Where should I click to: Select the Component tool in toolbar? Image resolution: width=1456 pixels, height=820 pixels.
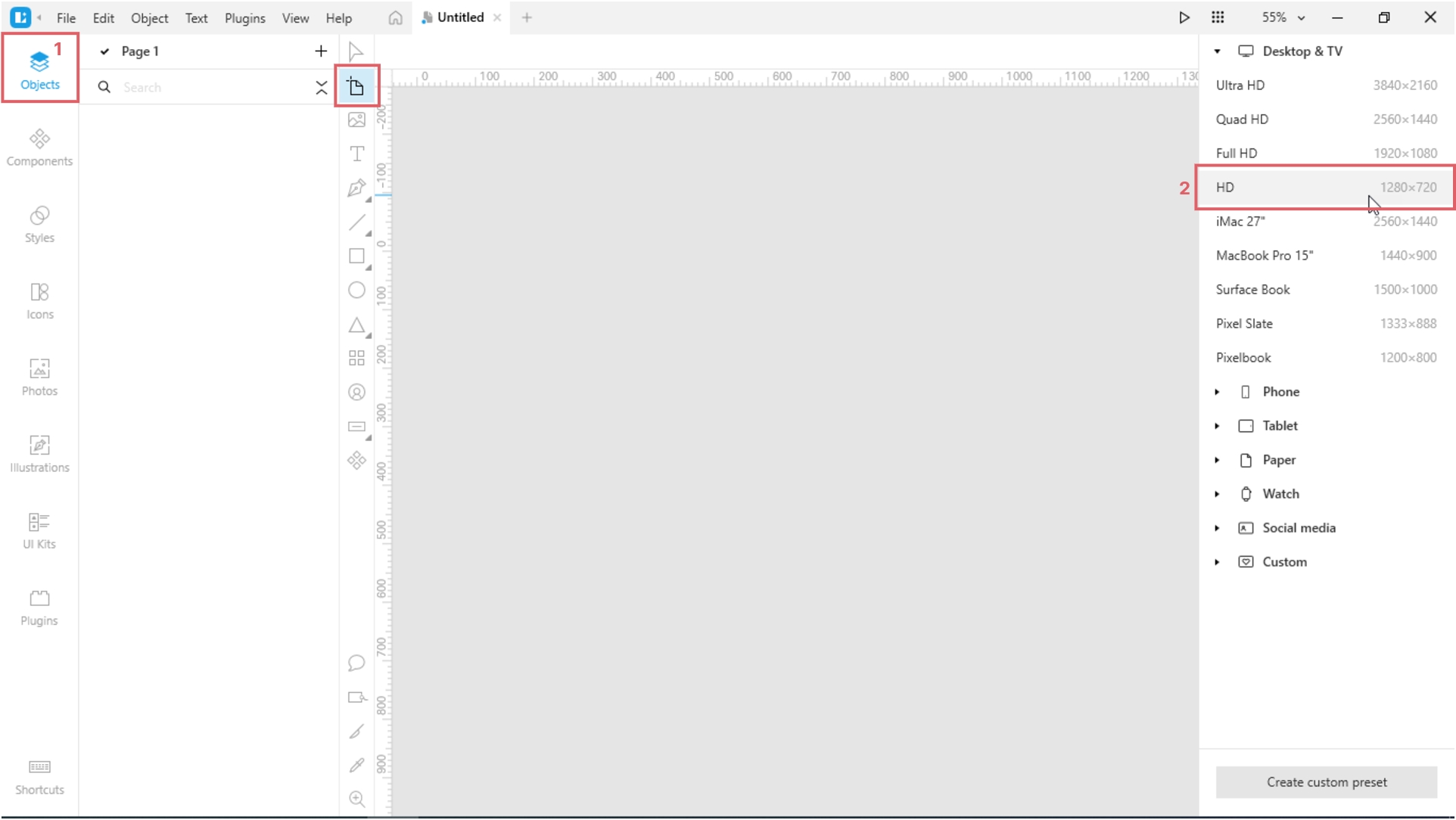pyautogui.click(x=356, y=461)
